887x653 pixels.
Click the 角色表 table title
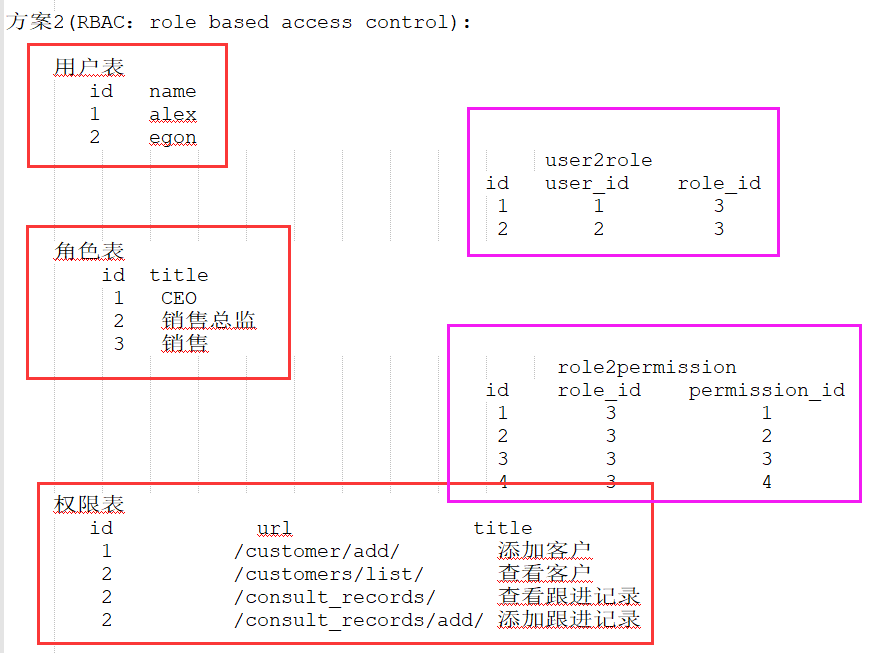89,251
